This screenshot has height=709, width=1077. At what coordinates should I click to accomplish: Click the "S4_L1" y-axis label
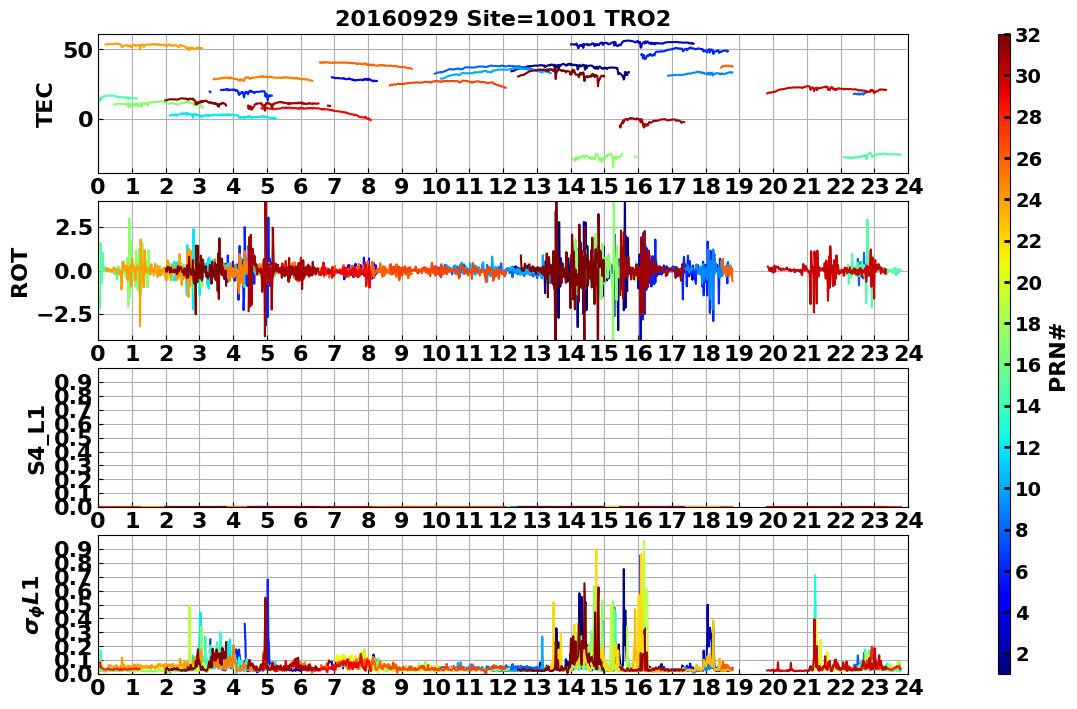[37, 440]
